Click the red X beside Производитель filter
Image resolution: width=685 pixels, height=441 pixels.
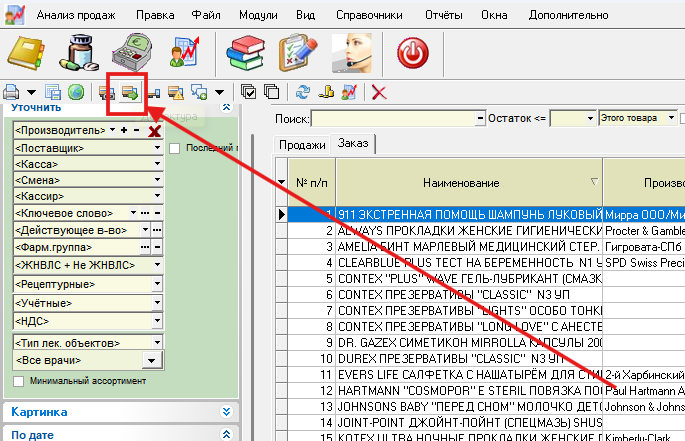(x=154, y=131)
